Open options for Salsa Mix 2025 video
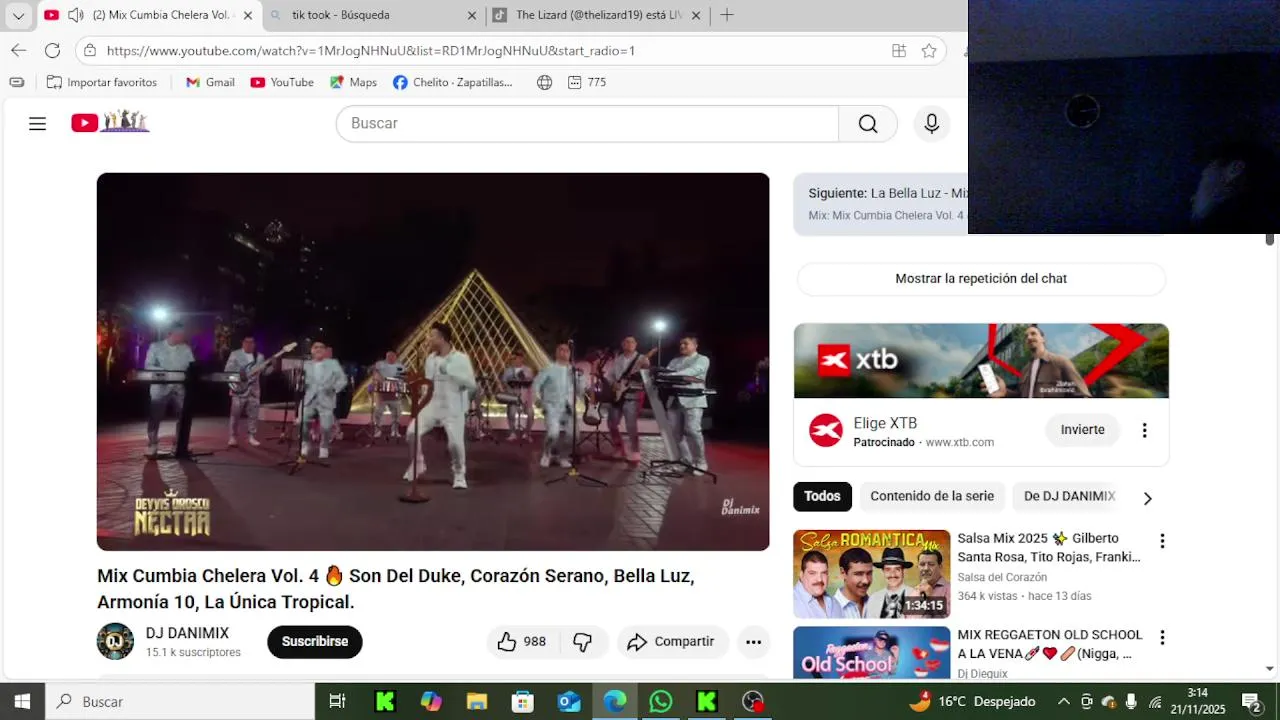 pos(1162,541)
